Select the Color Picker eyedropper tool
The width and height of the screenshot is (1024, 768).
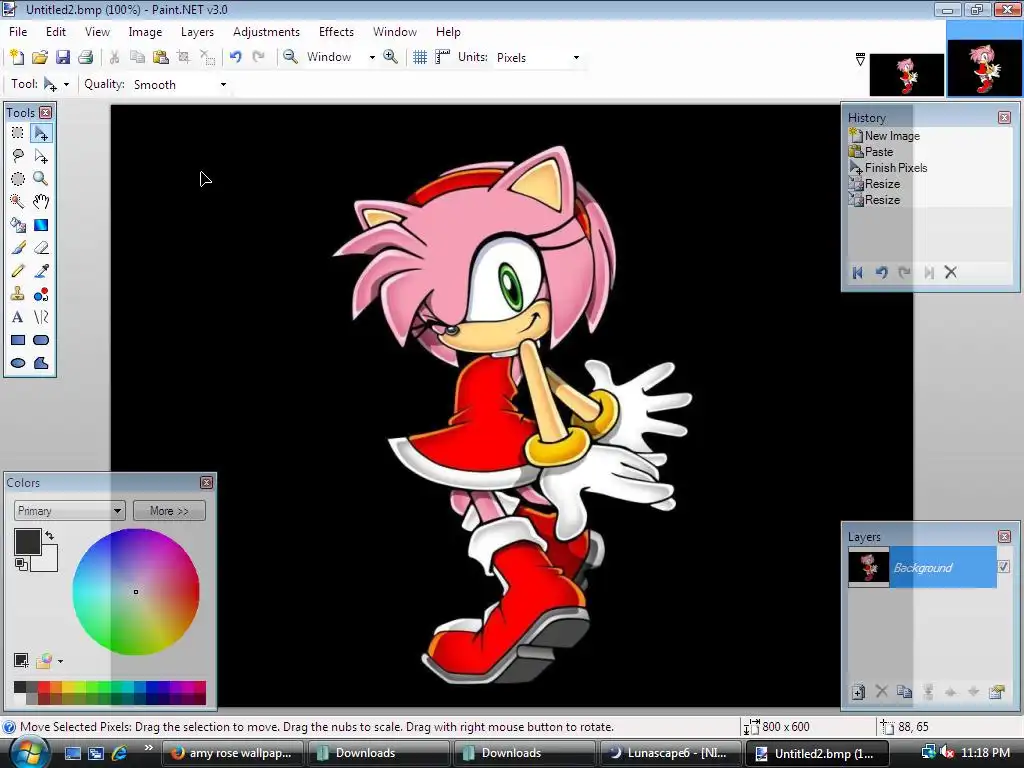(41, 271)
